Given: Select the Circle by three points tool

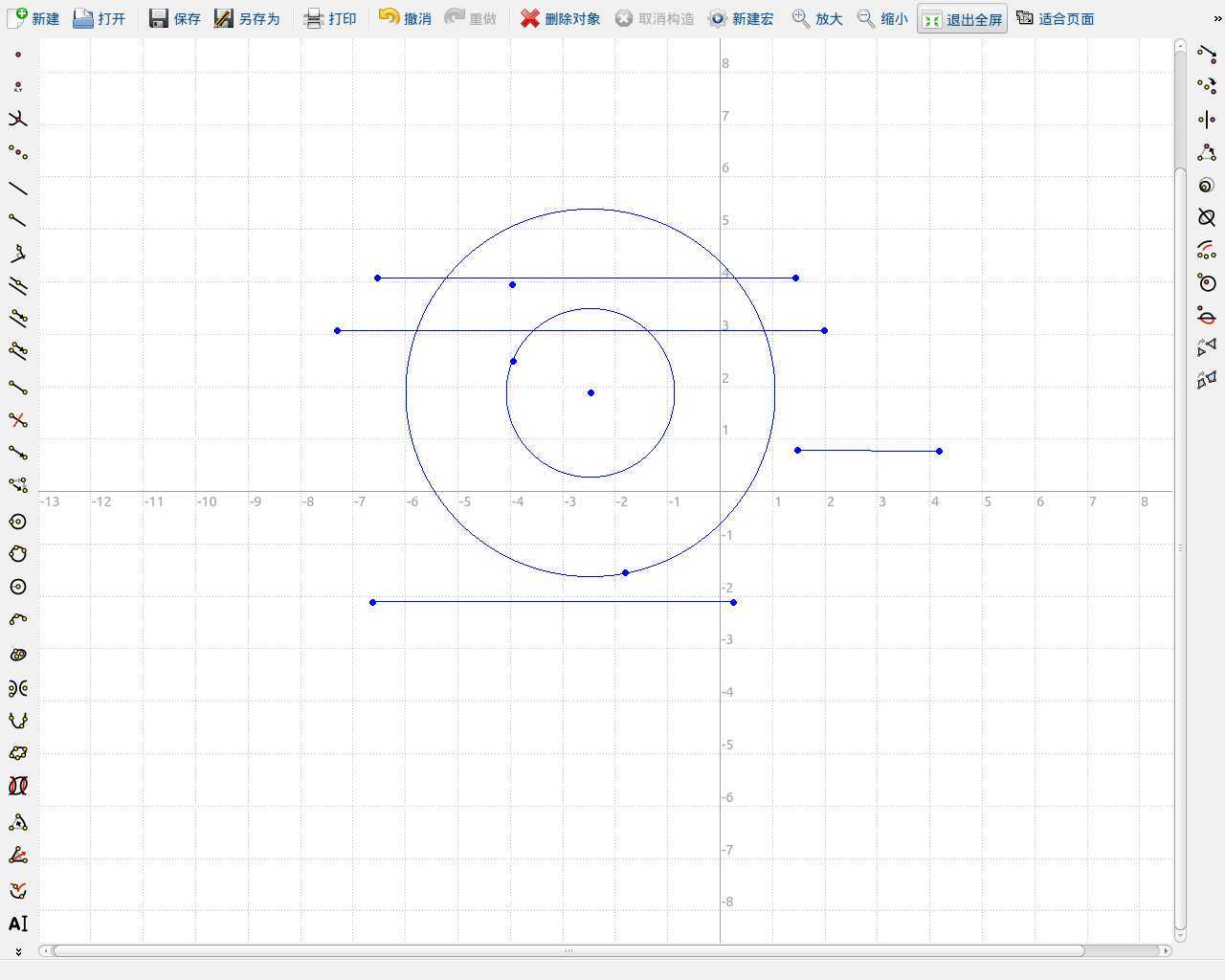Looking at the screenshot, I should click(17, 554).
